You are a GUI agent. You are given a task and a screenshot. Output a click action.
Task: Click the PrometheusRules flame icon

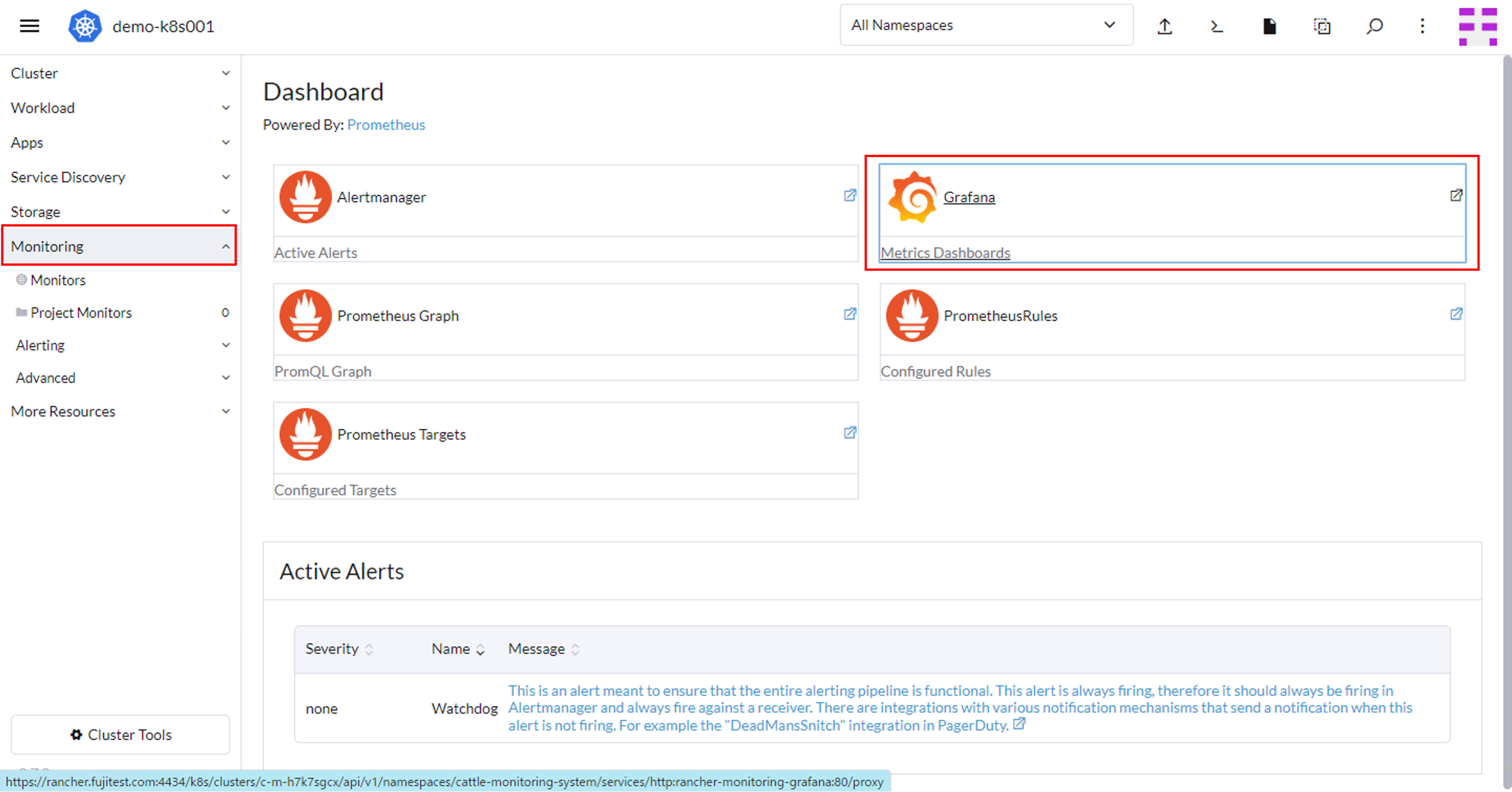(x=912, y=315)
